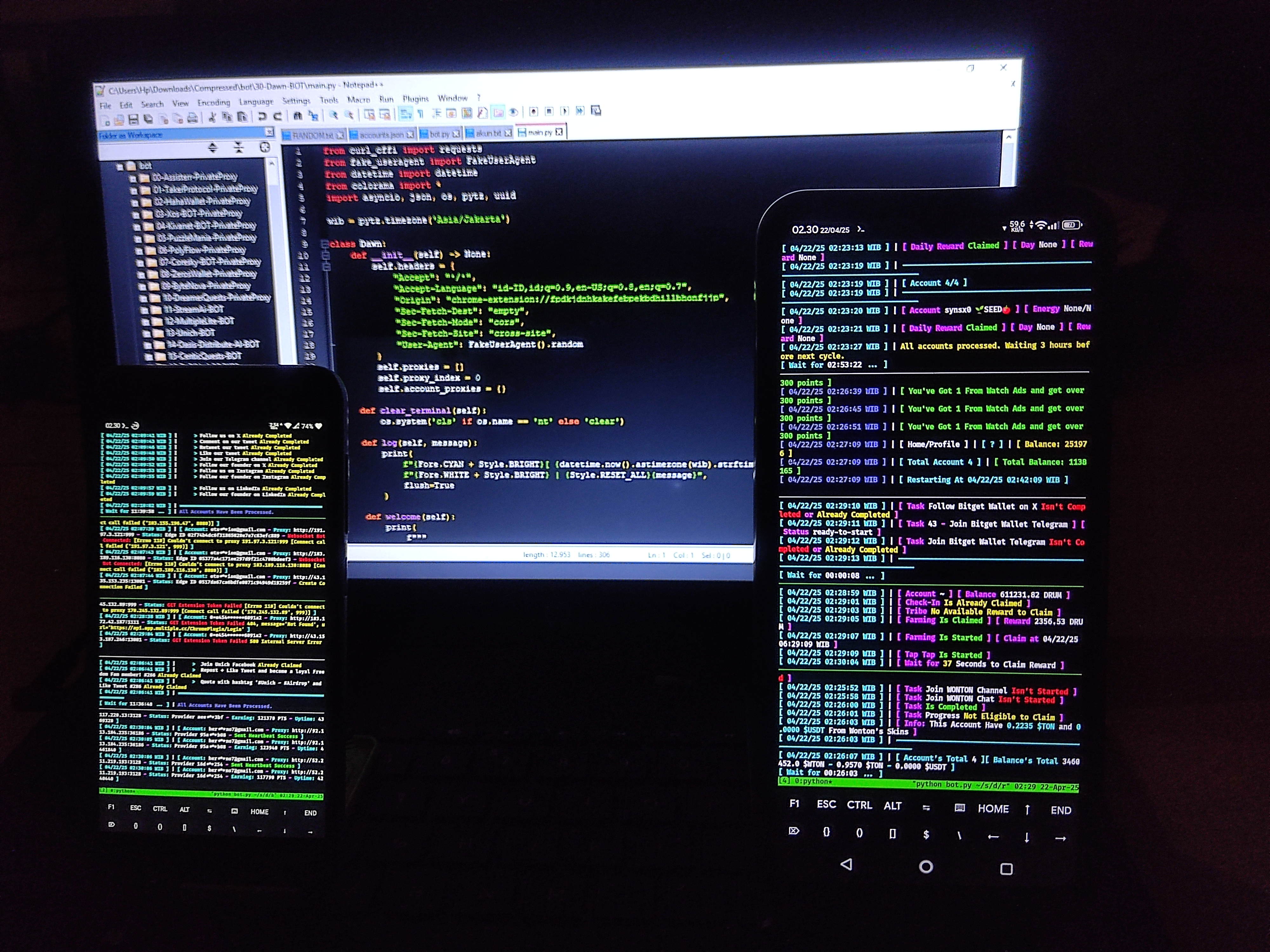This screenshot has width=1270, height=952.
Task: Switch to the accounts.json tab
Action: click(381, 135)
